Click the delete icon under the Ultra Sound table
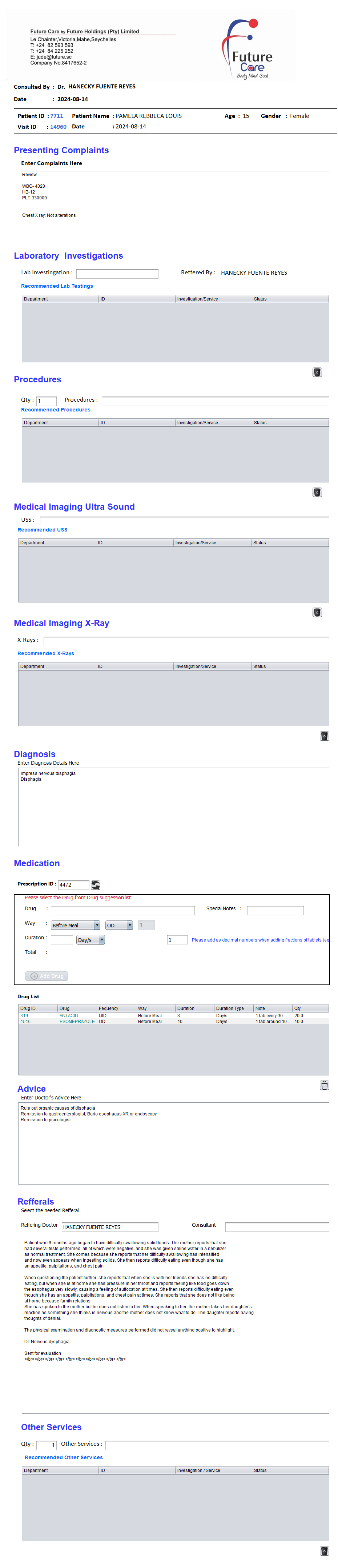Screen dimensions: 338x1568 pos(317,612)
